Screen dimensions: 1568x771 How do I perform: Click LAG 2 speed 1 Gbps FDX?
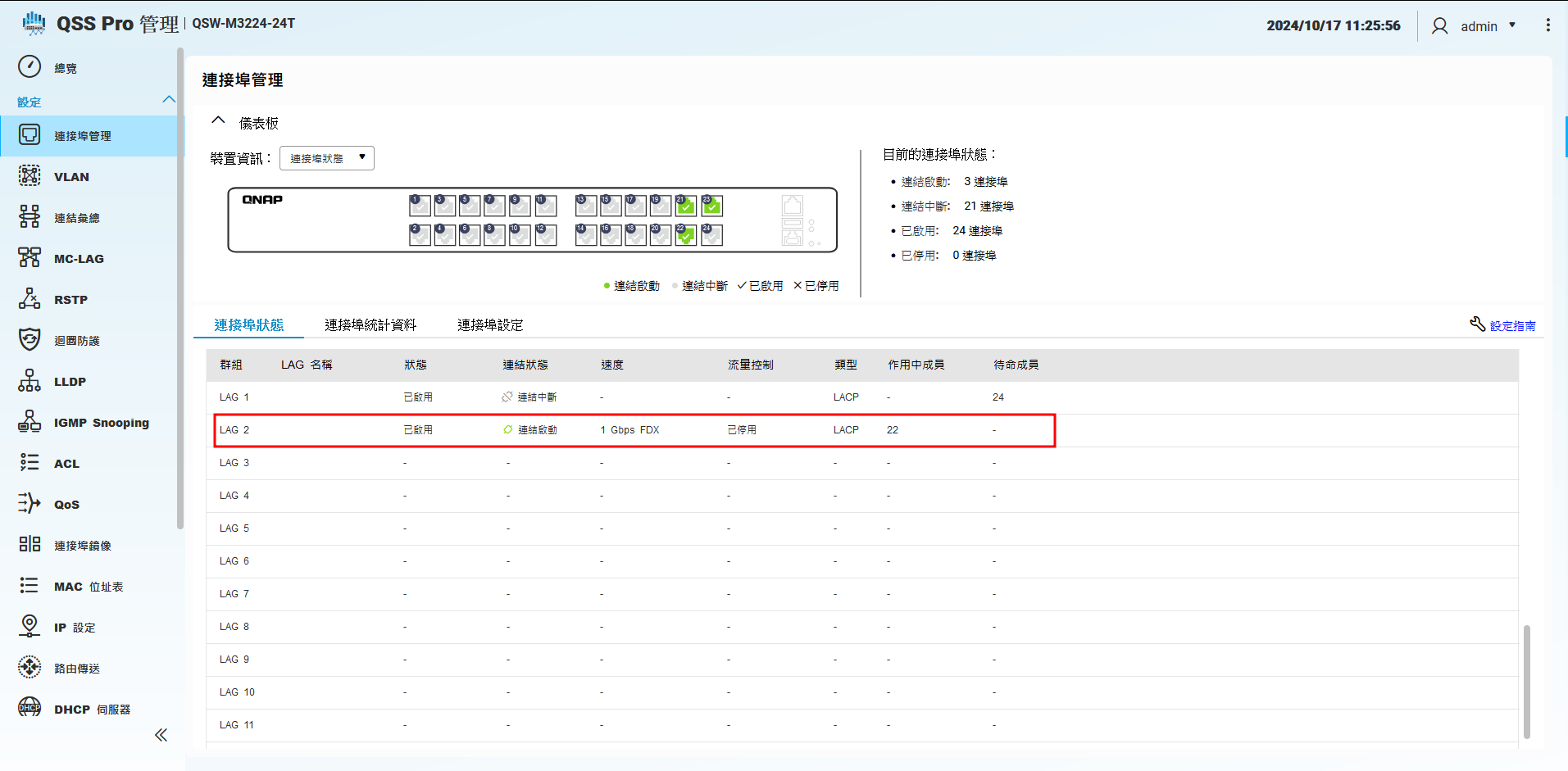coord(629,430)
